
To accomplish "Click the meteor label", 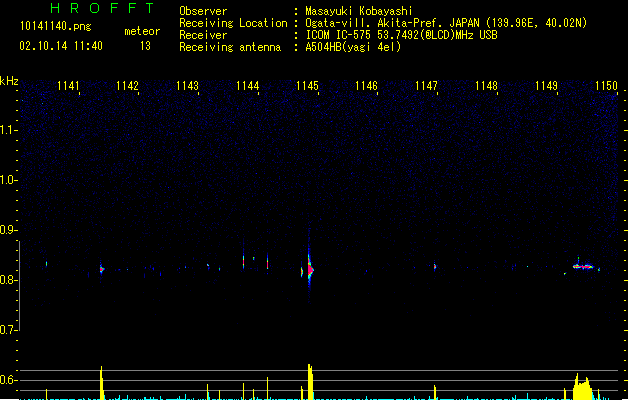I will pyautogui.click(x=142, y=31).
